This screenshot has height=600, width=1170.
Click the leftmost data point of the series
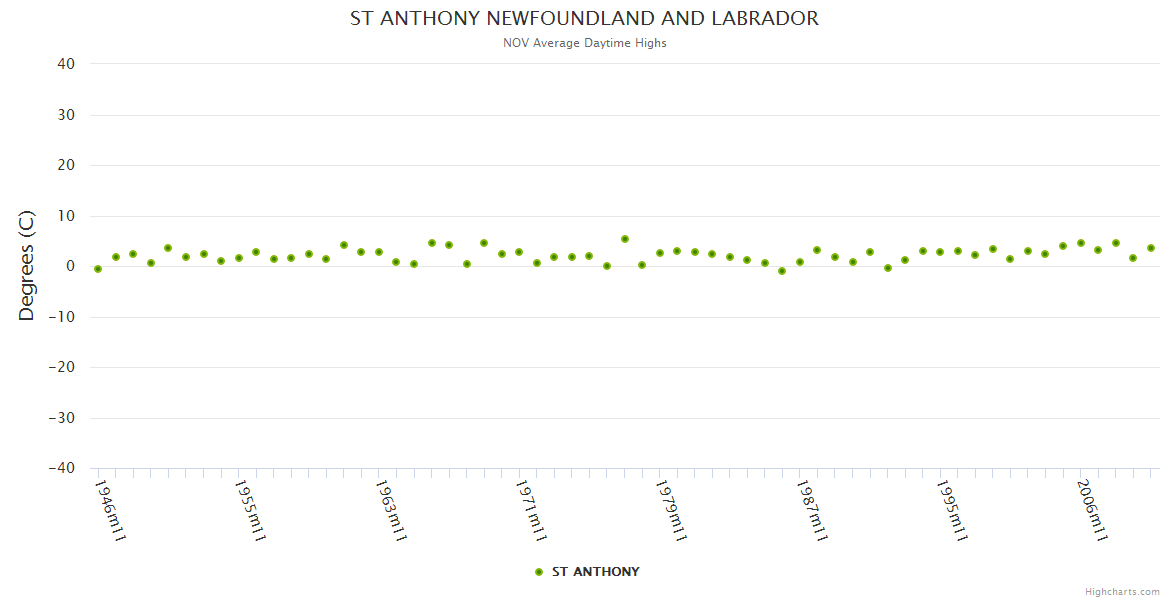point(98,269)
